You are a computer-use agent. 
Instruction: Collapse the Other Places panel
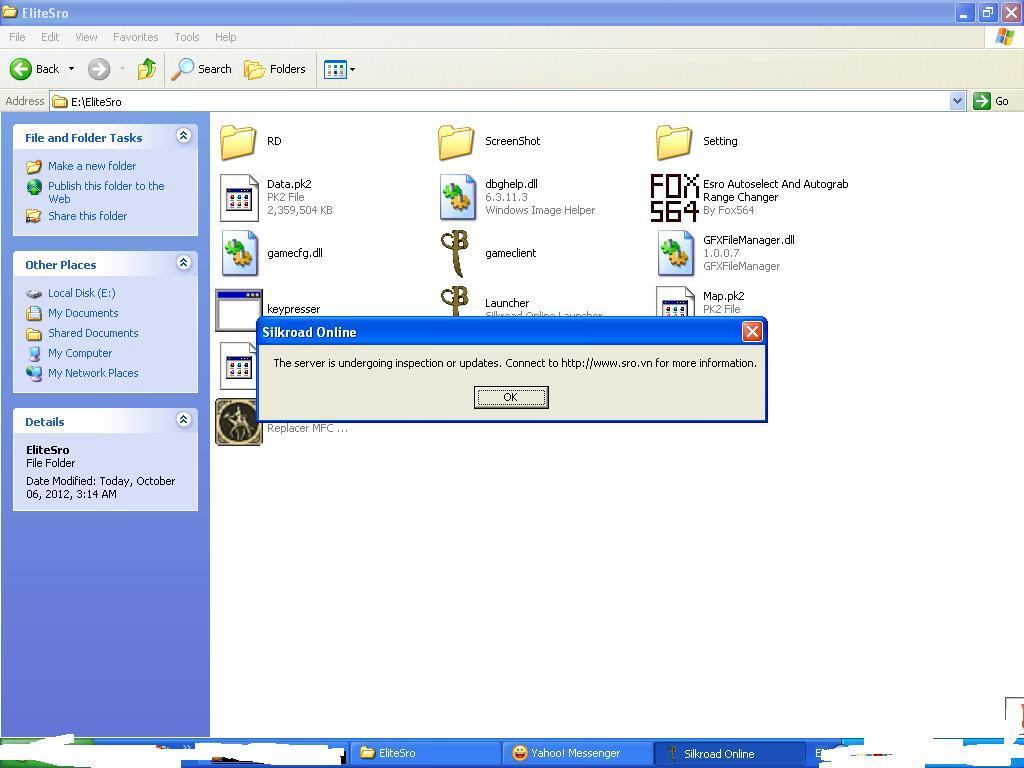pyautogui.click(x=184, y=263)
